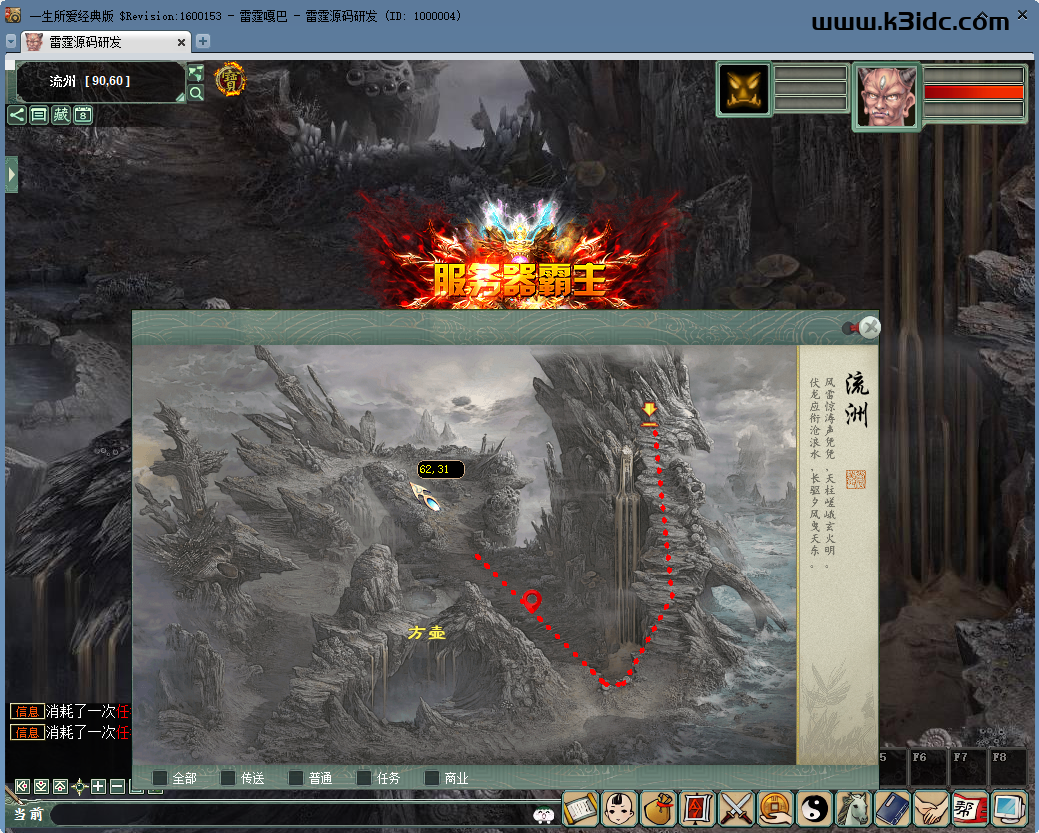Image resolution: width=1039 pixels, height=833 pixels.
Task: Click the red health bar of character
Action: click(x=973, y=92)
